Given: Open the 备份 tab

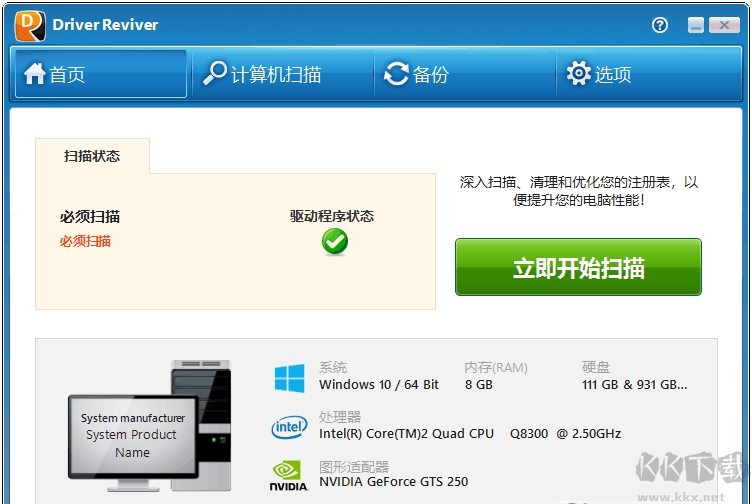Looking at the screenshot, I should [x=465, y=74].
